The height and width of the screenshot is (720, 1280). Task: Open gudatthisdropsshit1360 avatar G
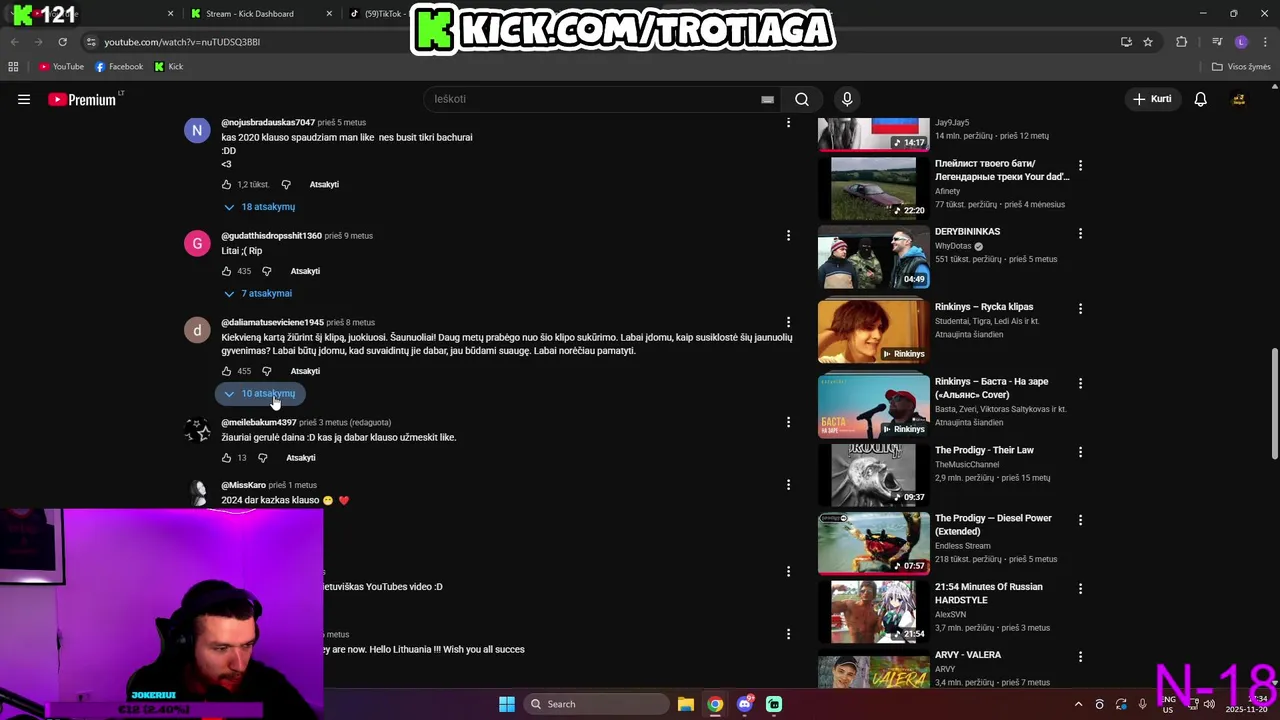[x=197, y=243]
